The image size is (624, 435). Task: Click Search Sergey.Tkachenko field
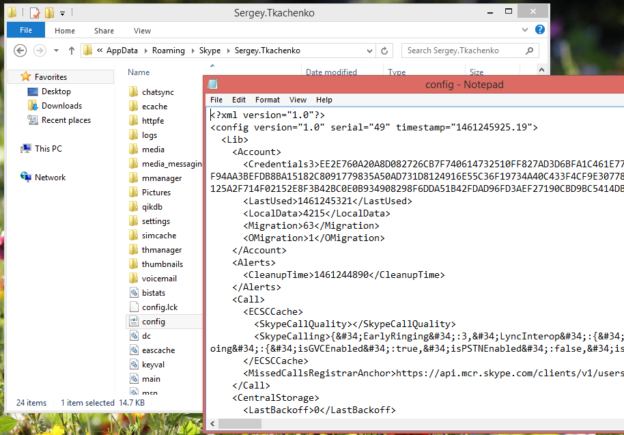pos(470,51)
